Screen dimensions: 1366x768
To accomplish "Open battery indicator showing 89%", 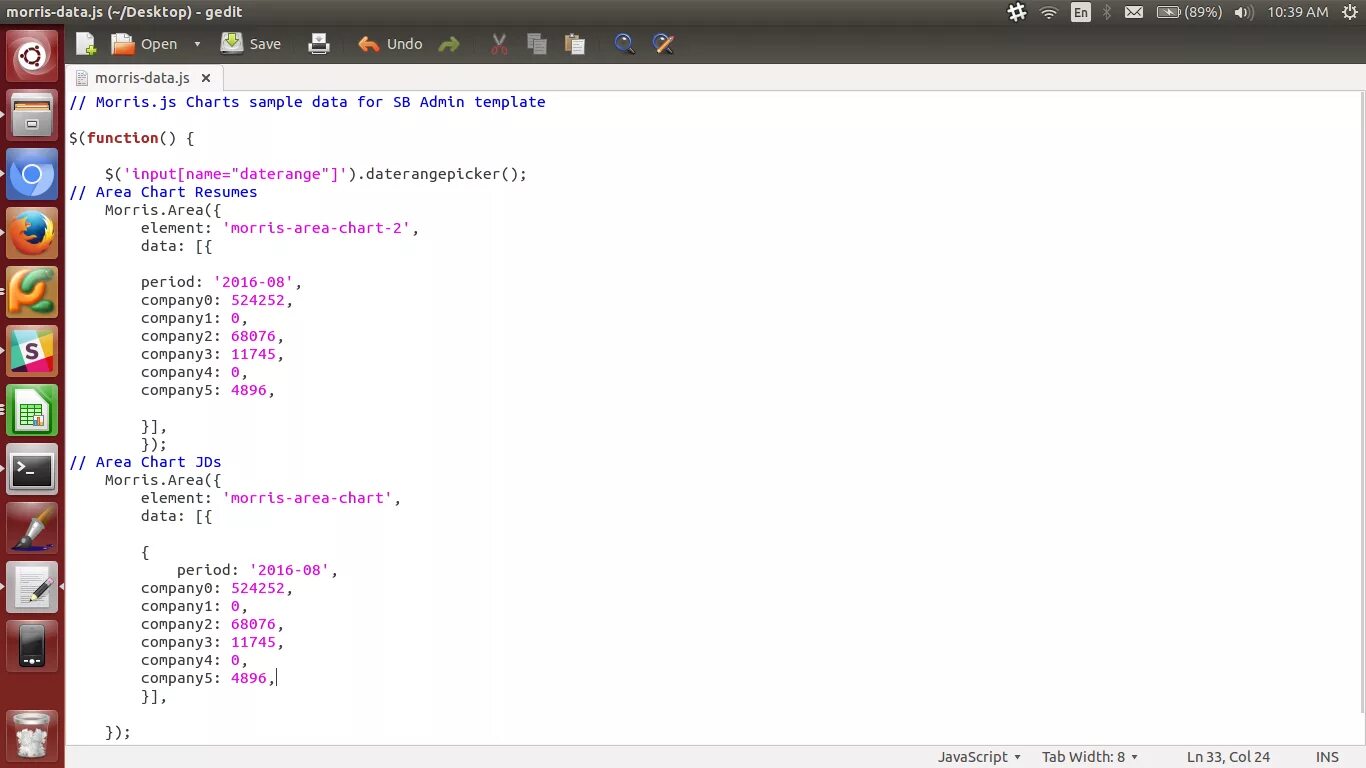I will point(1188,12).
